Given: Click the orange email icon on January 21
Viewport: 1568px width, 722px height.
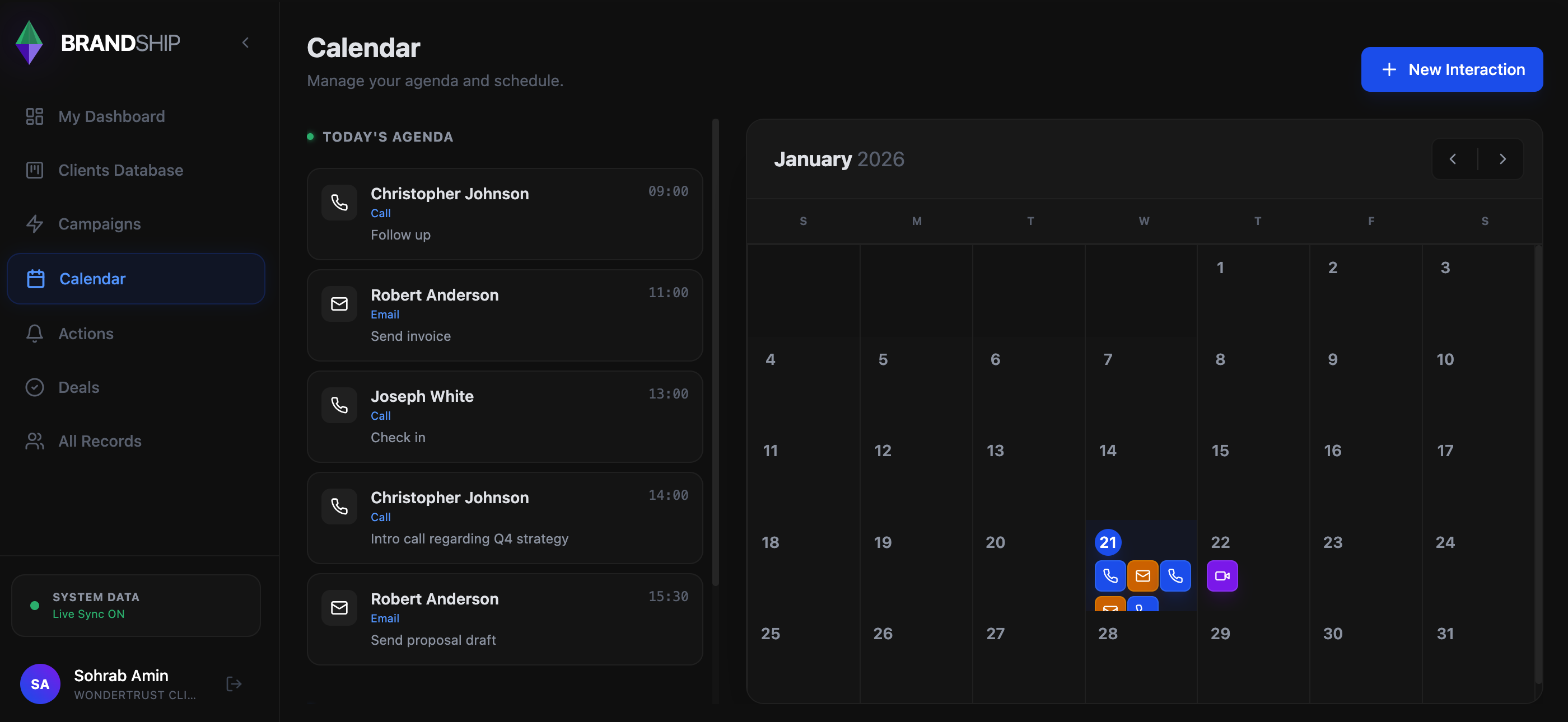Looking at the screenshot, I should click(1142, 575).
